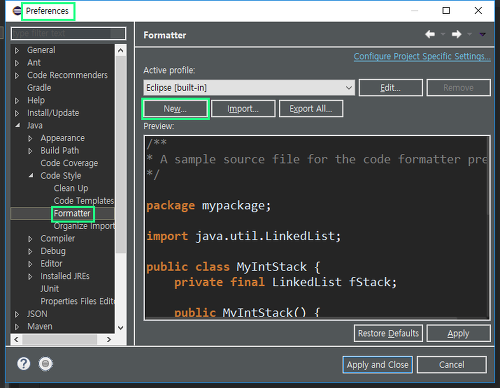This screenshot has width=500, height=388.
Task: Click the back navigation arrow icon
Action: (430, 34)
